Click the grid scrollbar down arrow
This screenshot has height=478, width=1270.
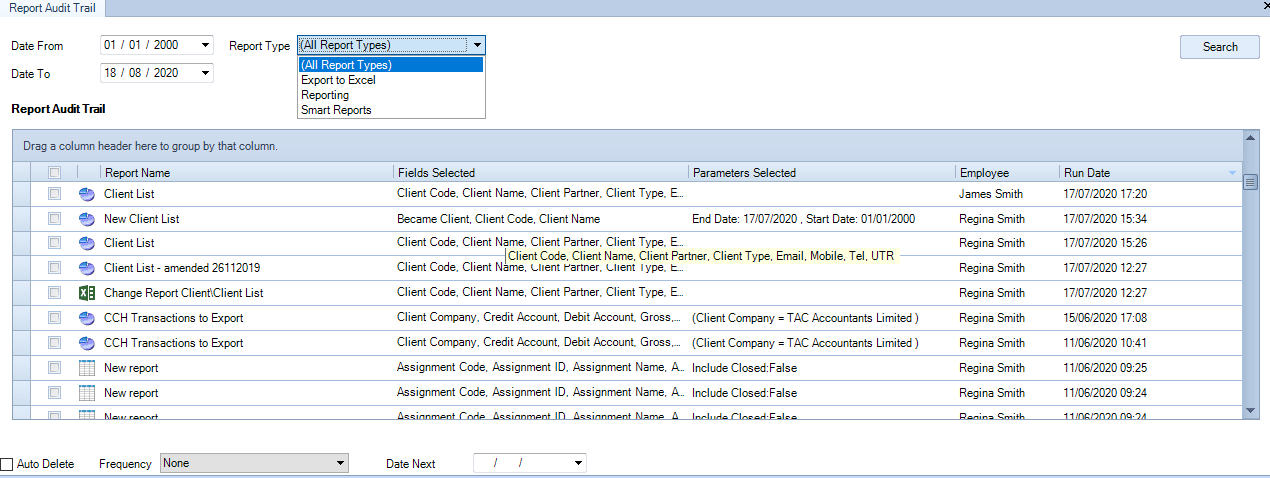1250,410
